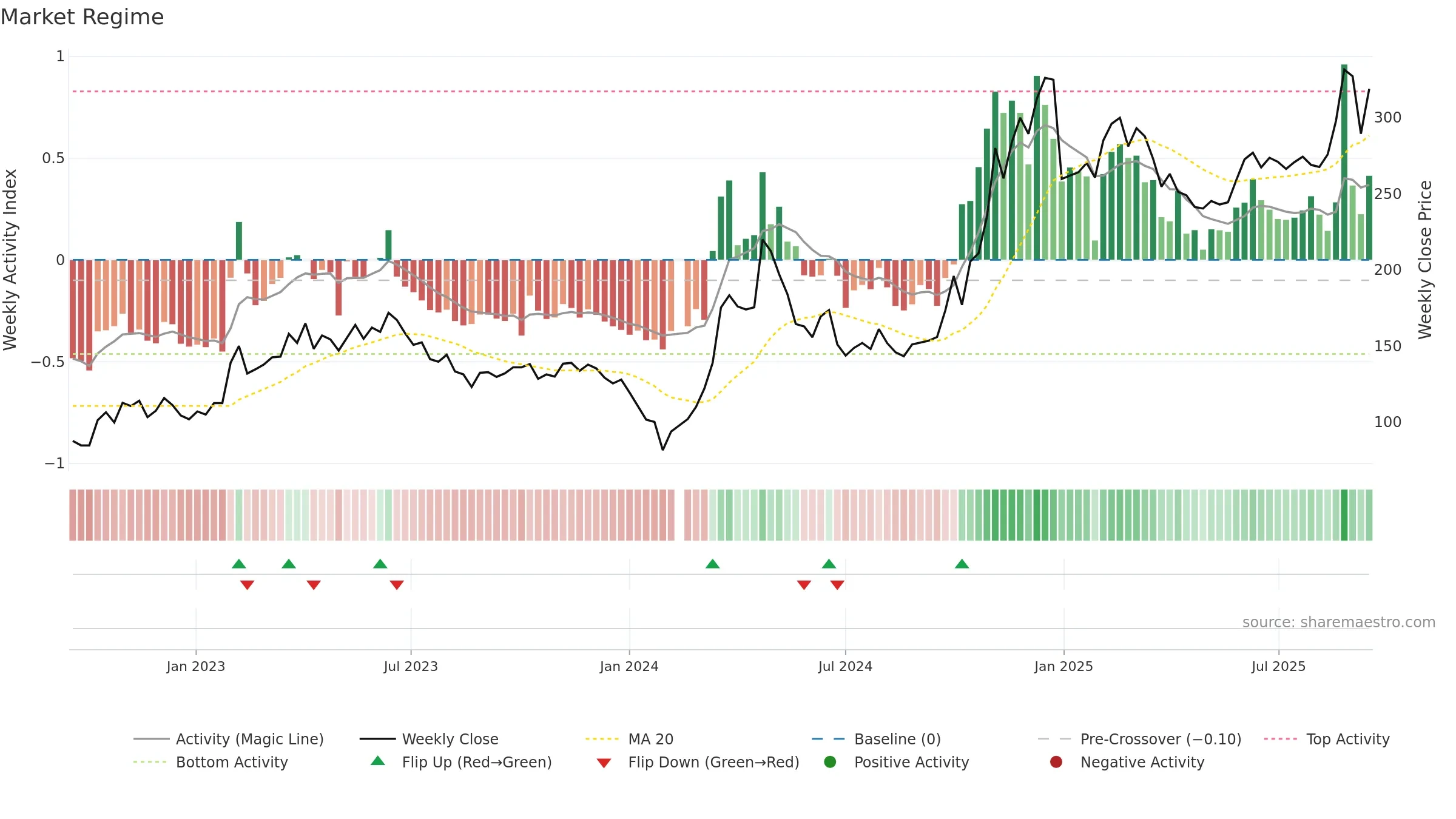Image resolution: width=1456 pixels, height=819 pixels.
Task: Click the 100 price tick label
Action: 1387,422
